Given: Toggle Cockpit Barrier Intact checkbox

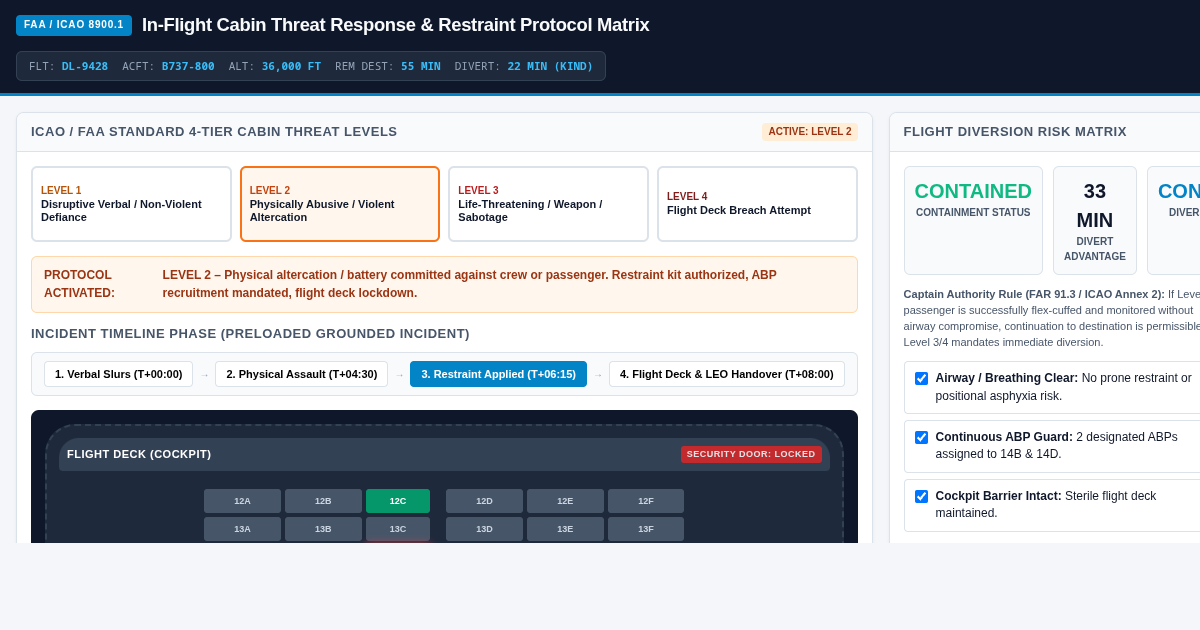Looking at the screenshot, I should coord(921,496).
